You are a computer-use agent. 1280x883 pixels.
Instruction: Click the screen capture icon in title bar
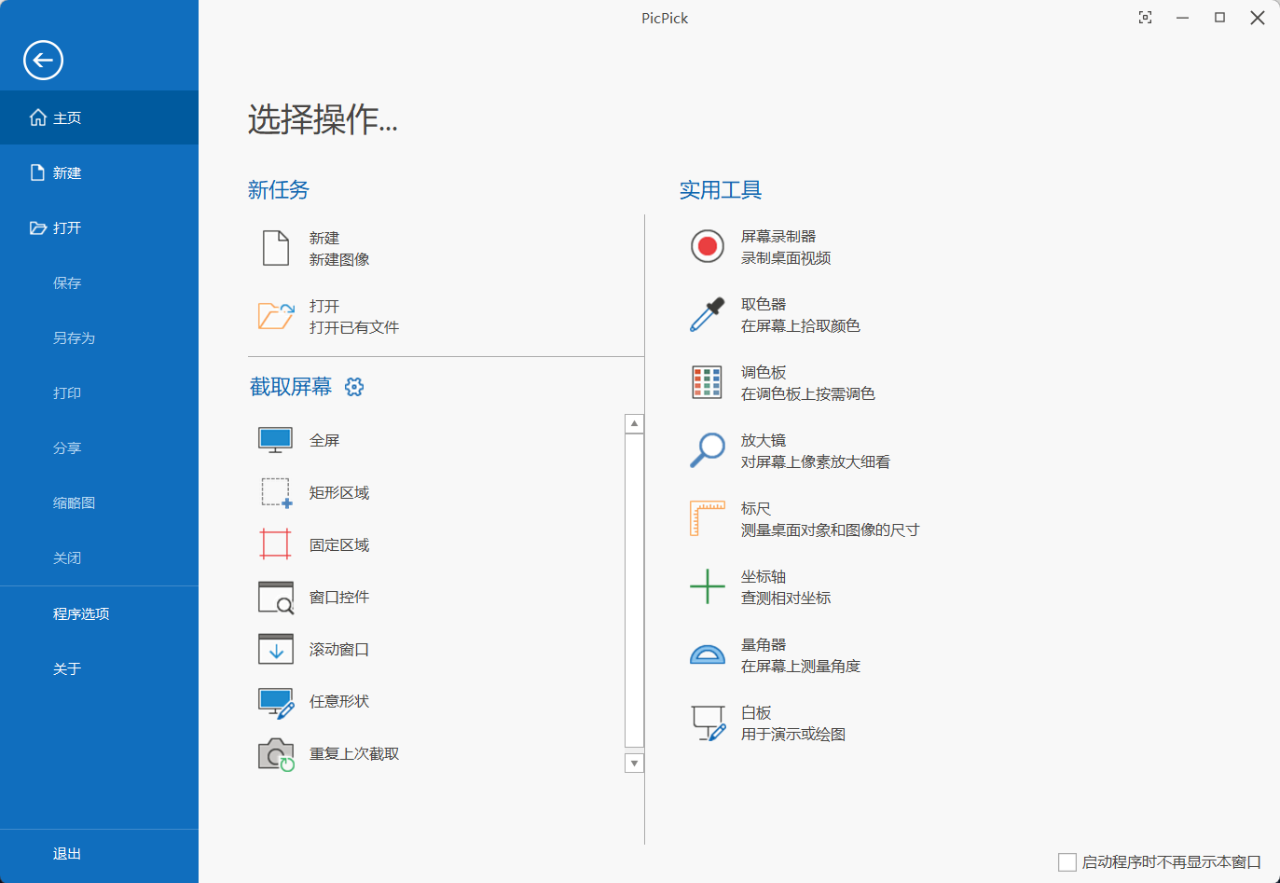pyautogui.click(x=1145, y=17)
